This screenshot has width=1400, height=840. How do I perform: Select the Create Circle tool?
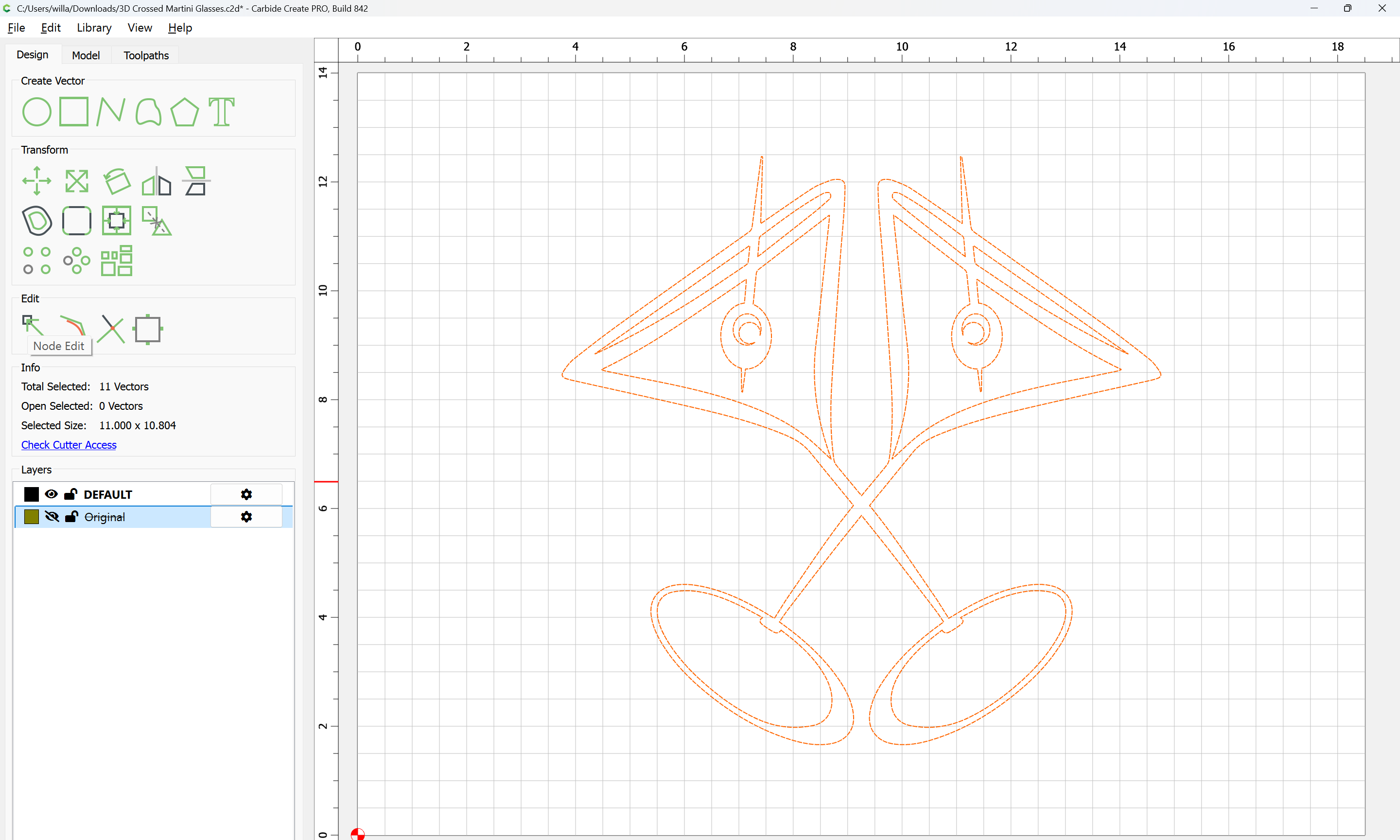pyautogui.click(x=36, y=111)
